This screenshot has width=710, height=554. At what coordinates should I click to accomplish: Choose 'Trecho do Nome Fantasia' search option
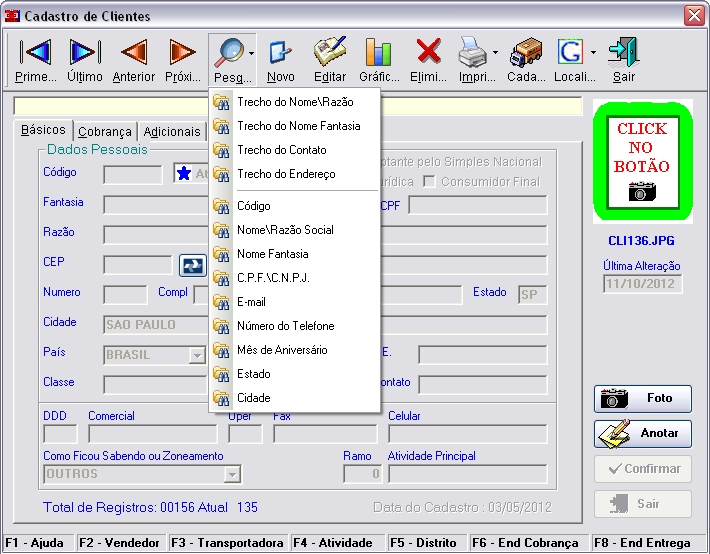pyautogui.click(x=298, y=126)
